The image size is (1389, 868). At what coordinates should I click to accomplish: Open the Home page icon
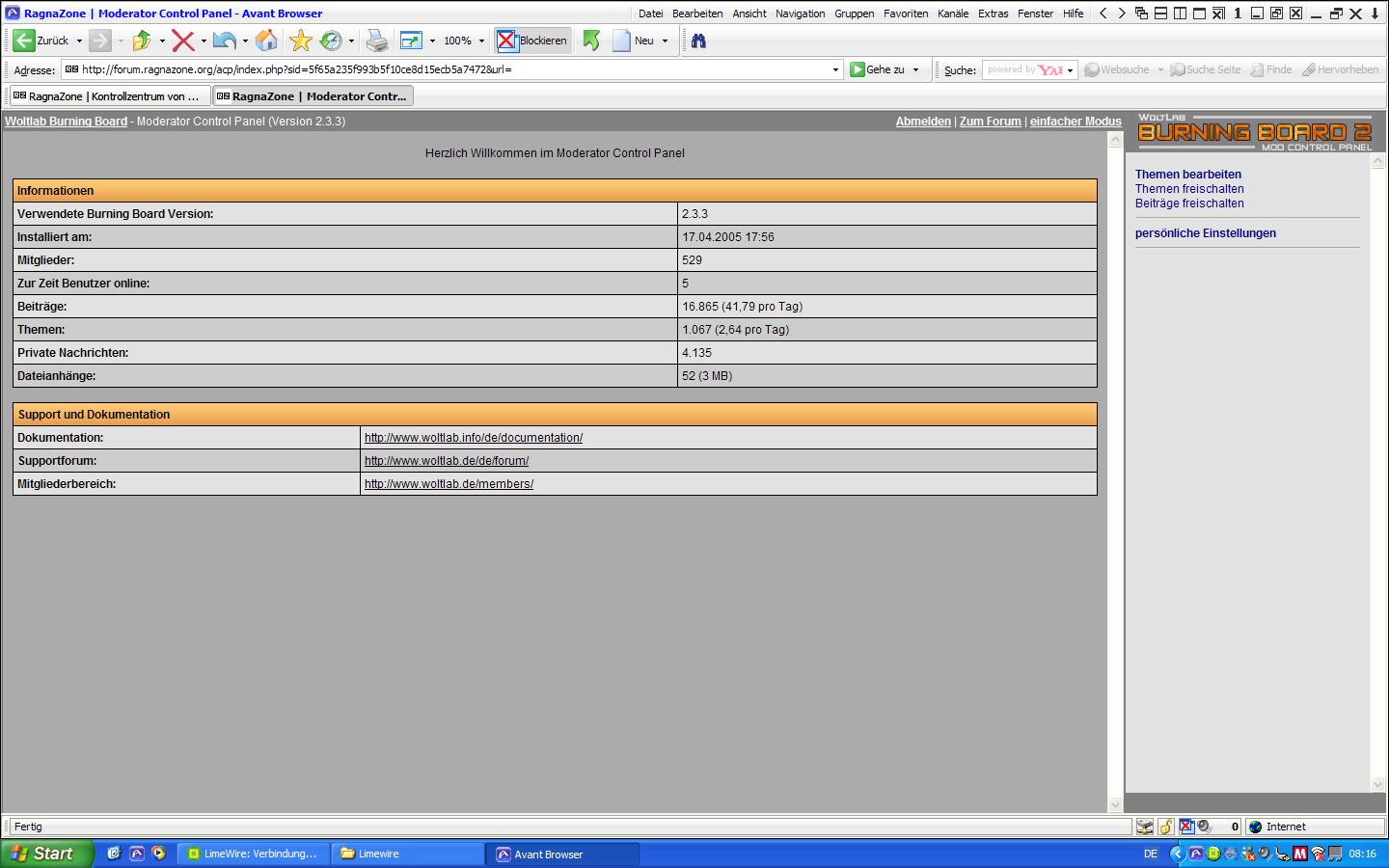coord(267,41)
